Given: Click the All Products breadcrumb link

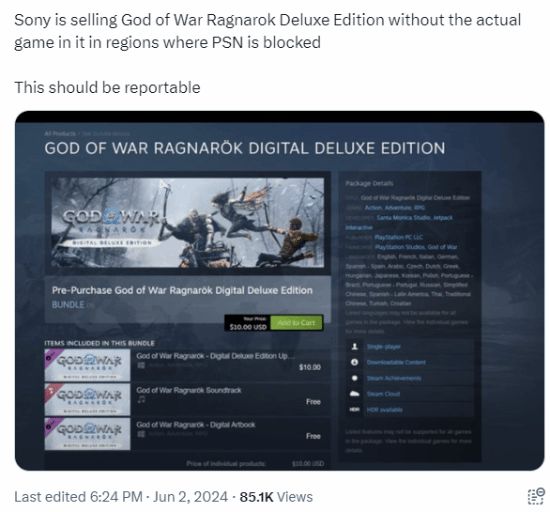Looking at the screenshot, I should pyautogui.click(x=60, y=134).
